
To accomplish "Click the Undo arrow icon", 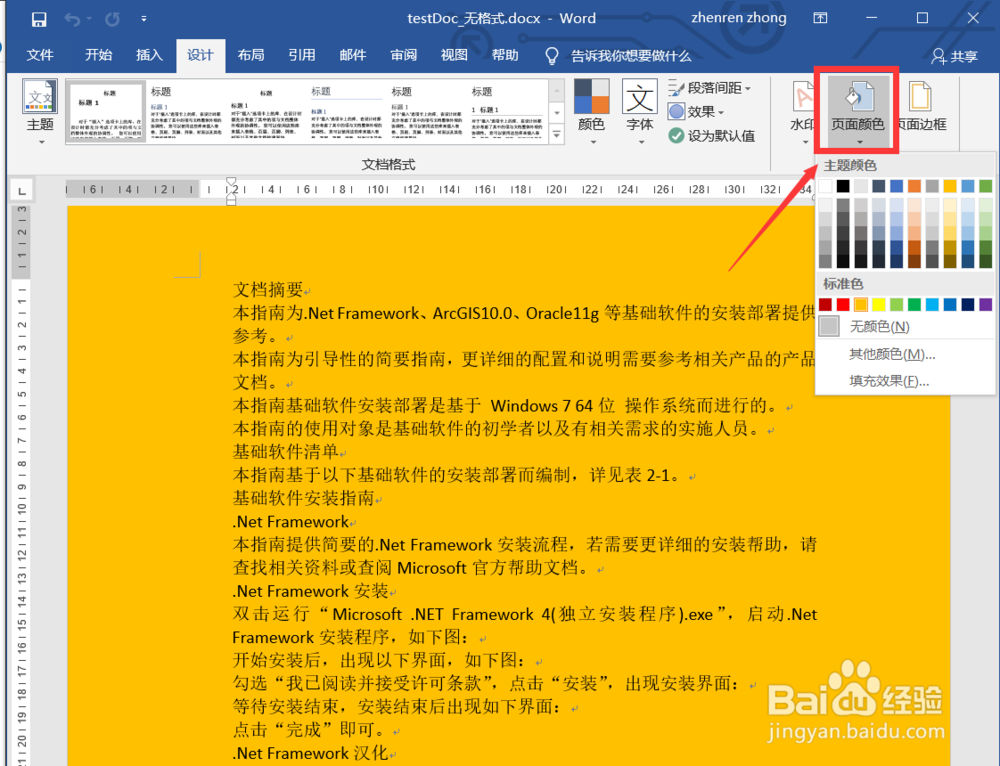I will [72, 19].
